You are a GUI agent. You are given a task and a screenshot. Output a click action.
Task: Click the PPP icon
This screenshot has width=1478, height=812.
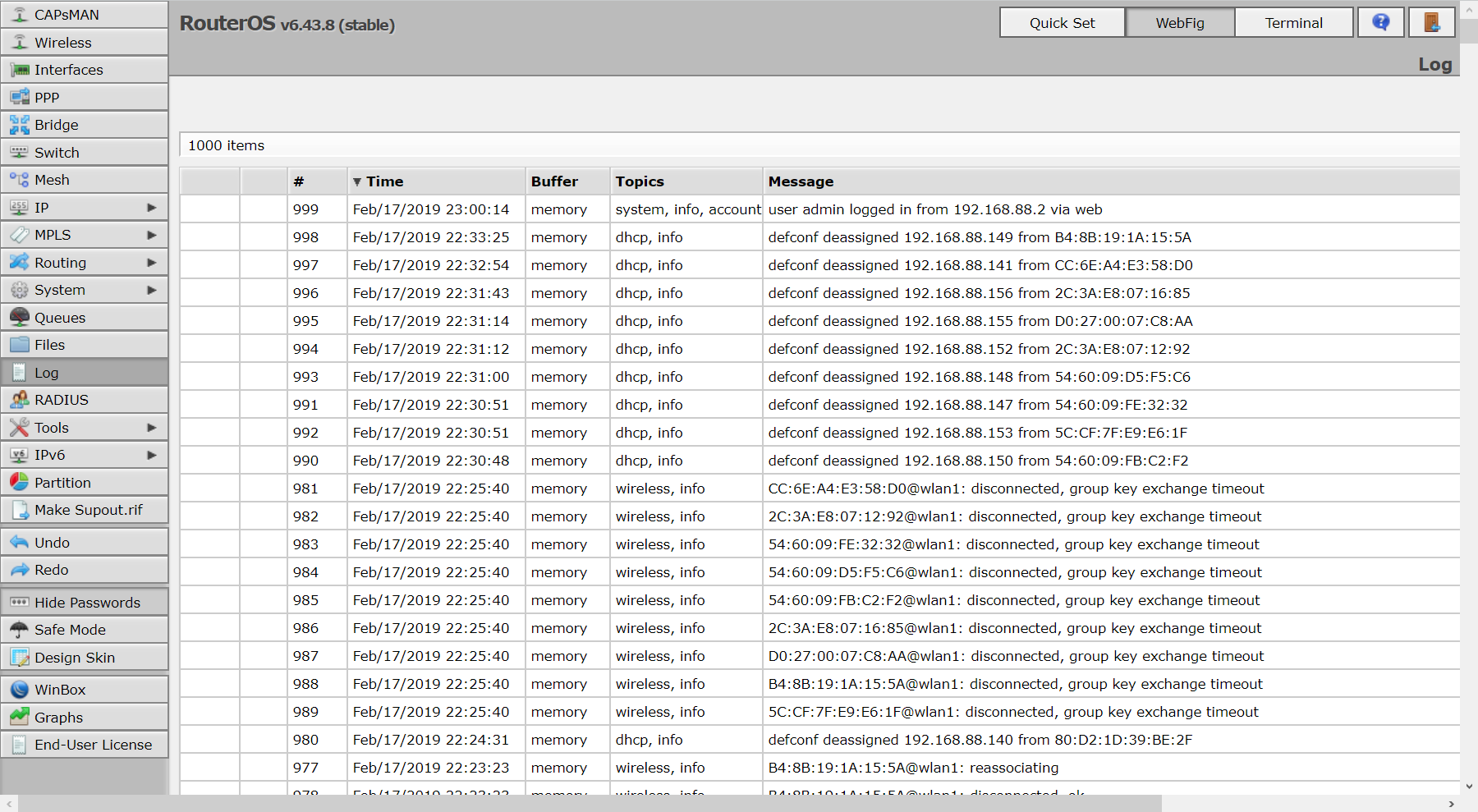point(20,98)
